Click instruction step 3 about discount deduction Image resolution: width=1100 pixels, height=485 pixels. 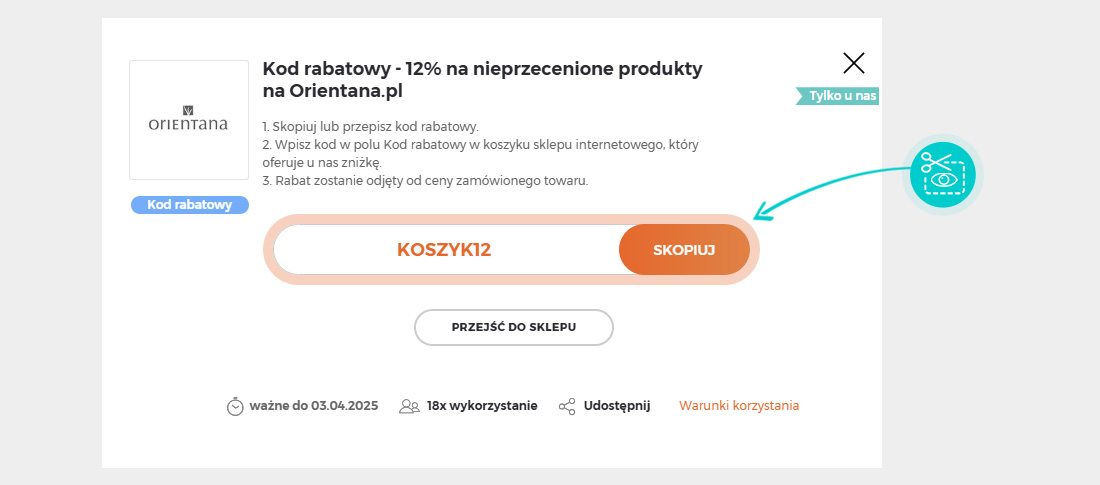tap(425, 180)
